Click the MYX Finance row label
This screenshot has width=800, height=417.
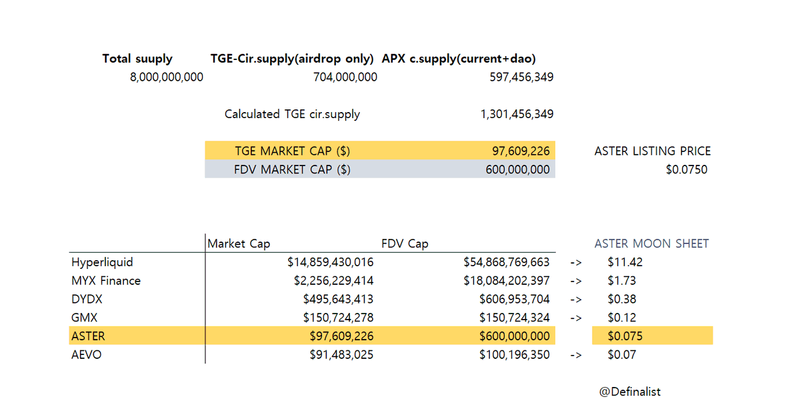tap(106, 281)
